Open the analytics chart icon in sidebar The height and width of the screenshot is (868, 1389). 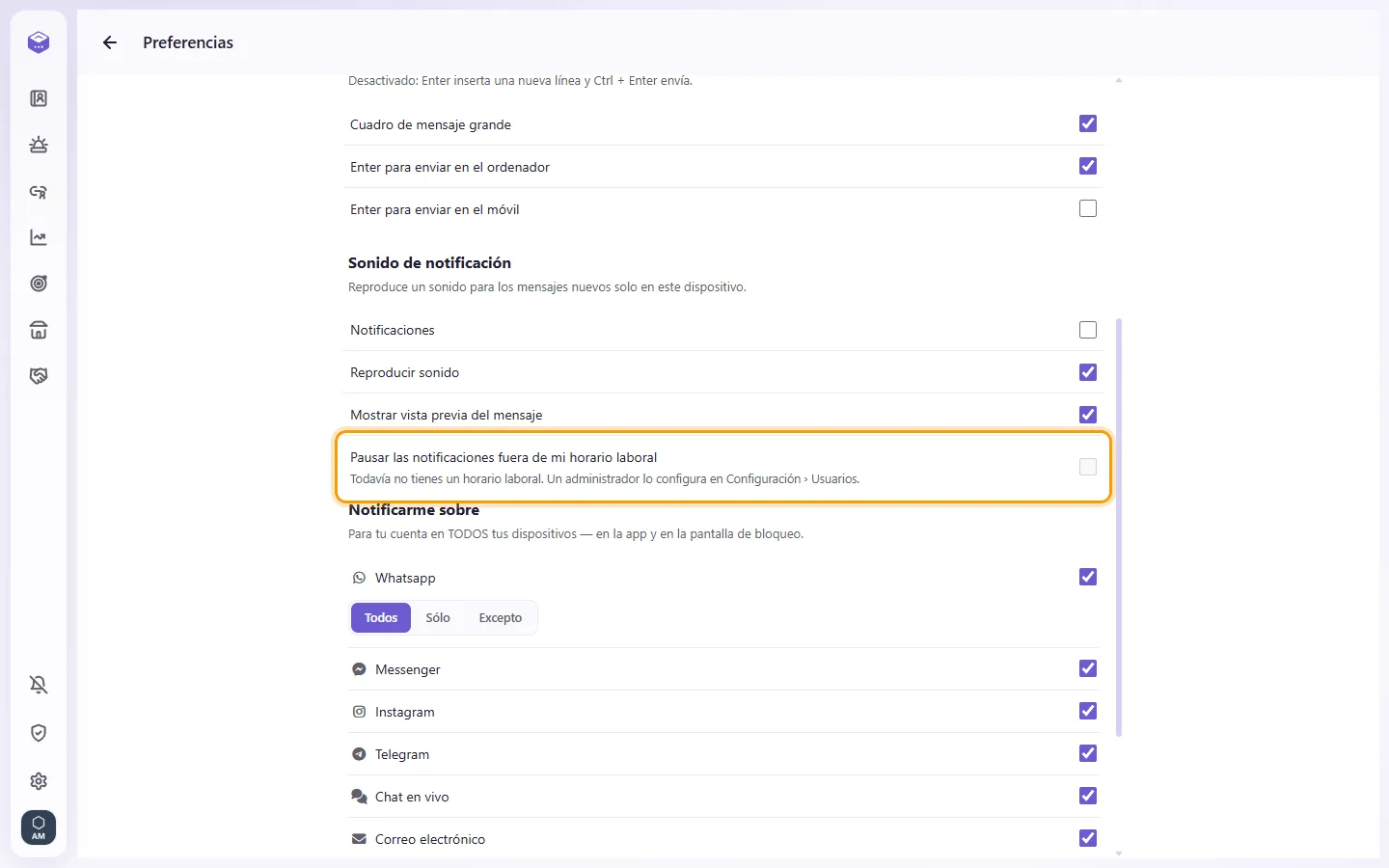tap(39, 237)
